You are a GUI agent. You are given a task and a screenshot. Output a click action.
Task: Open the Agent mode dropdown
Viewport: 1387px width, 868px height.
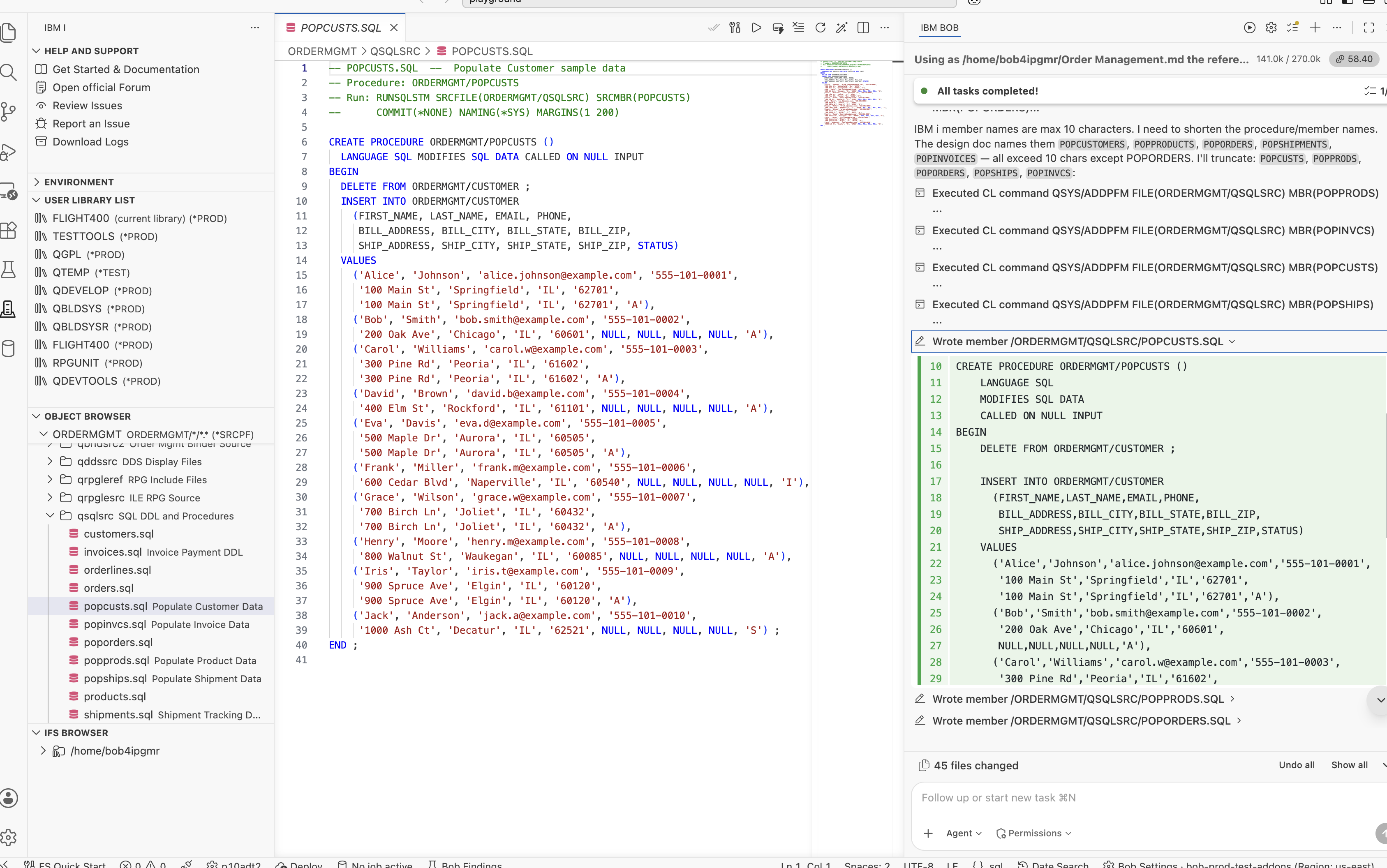[964, 833]
